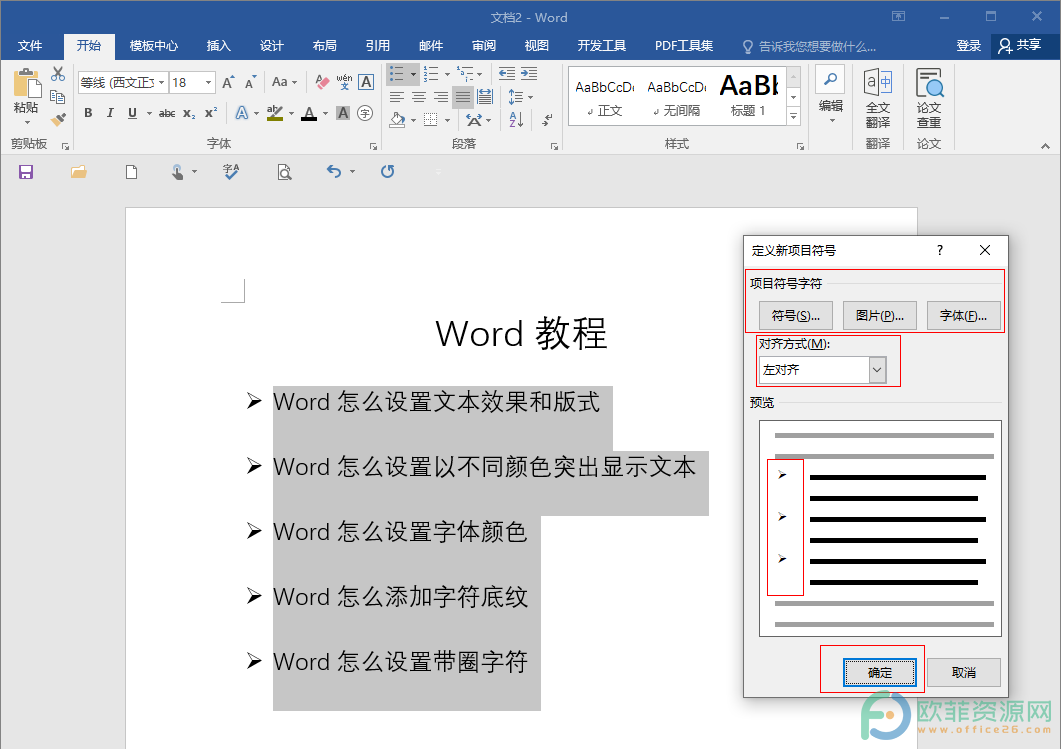Create a new blank document icon
Viewport: 1061px width, 749px height.
[x=131, y=172]
